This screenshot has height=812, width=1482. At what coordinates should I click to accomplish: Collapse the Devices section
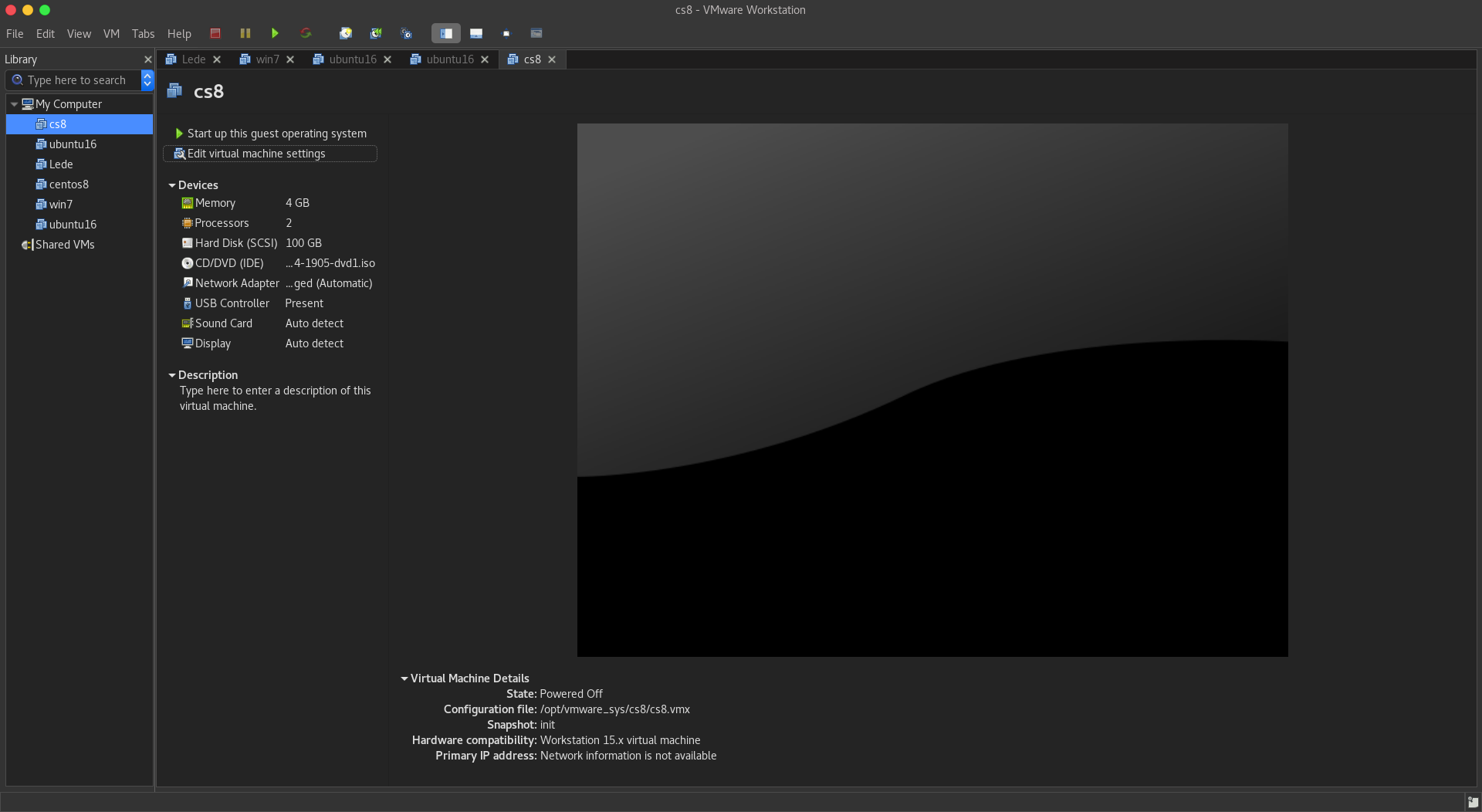click(x=172, y=185)
